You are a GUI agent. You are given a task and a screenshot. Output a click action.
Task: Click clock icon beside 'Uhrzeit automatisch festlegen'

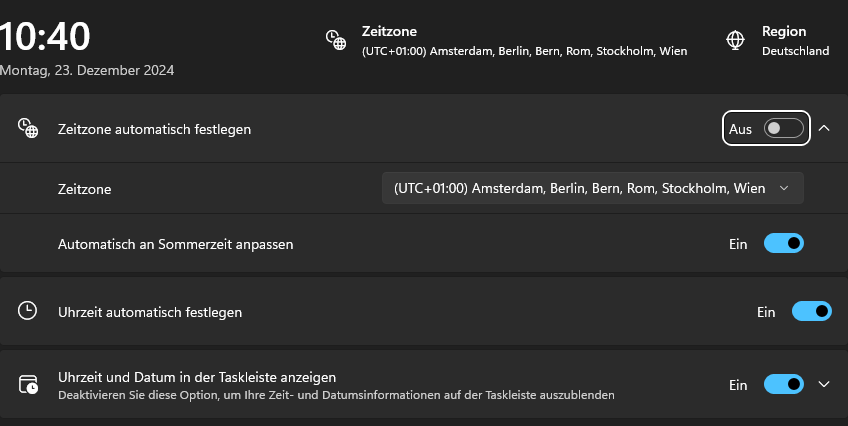[28, 311]
